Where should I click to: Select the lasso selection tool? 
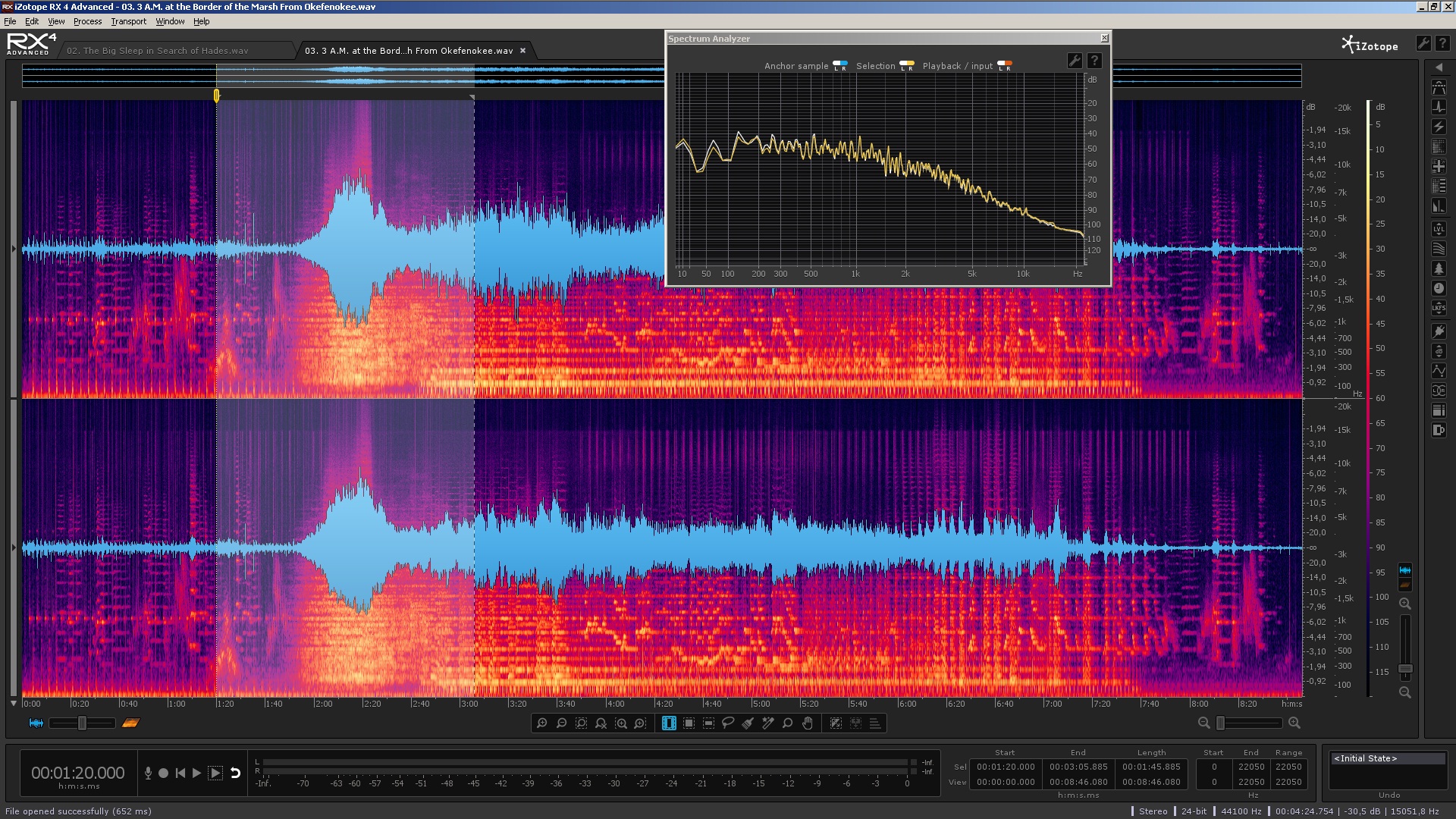(x=728, y=723)
